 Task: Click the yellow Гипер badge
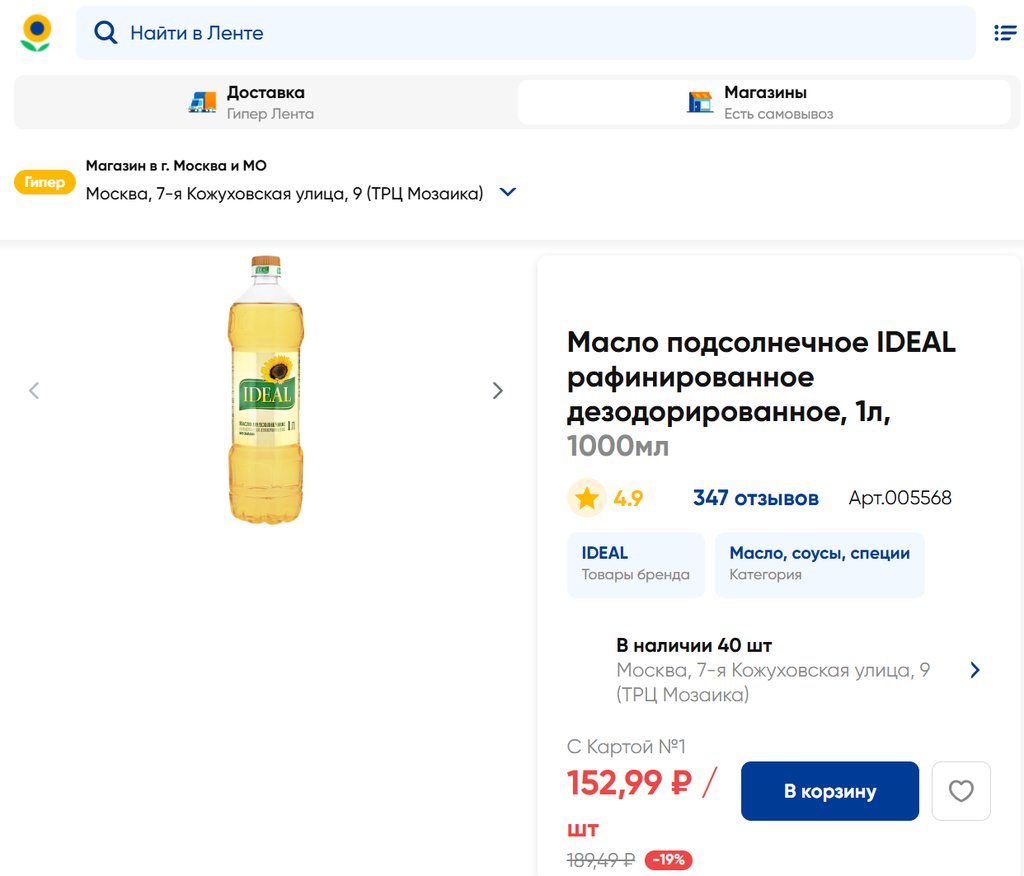pos(45,183)
